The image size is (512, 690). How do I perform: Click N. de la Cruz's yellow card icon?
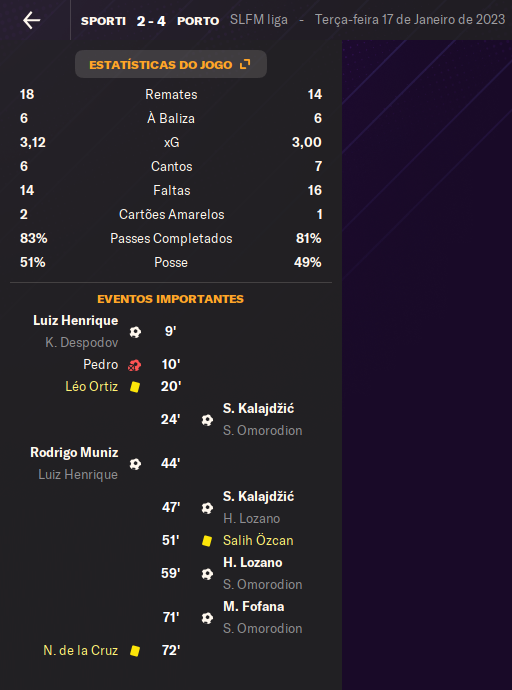click(x=135, y=650)
